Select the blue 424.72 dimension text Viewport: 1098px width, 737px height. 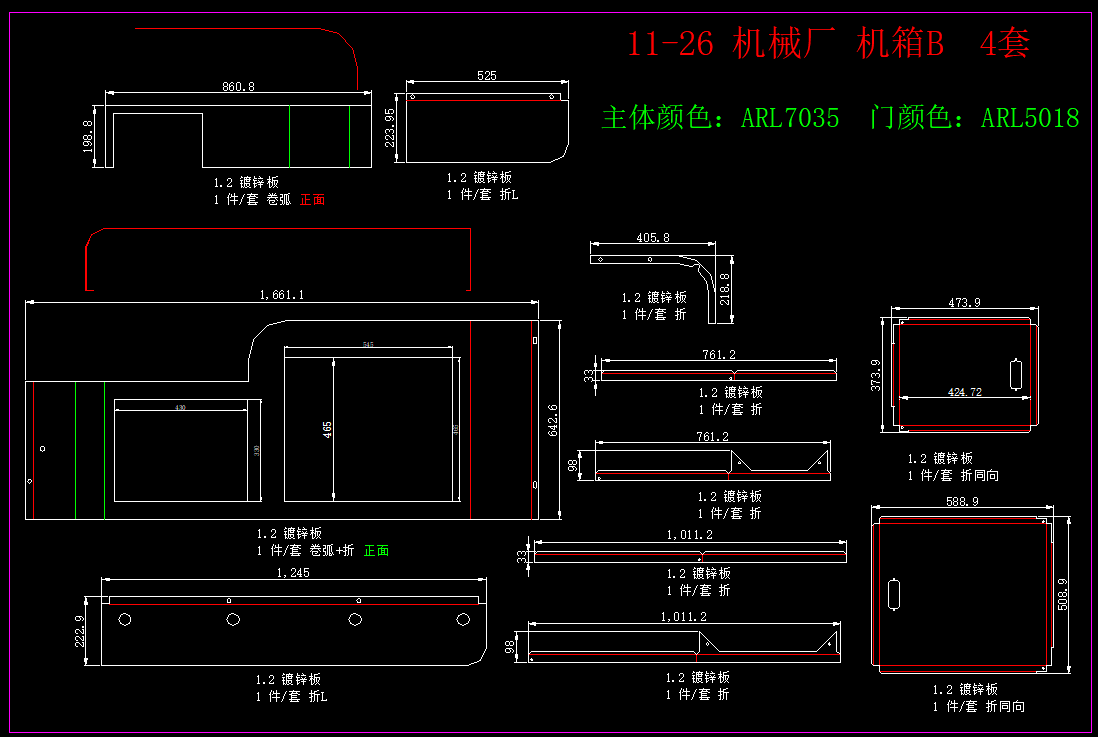click(x=964, y=392)
